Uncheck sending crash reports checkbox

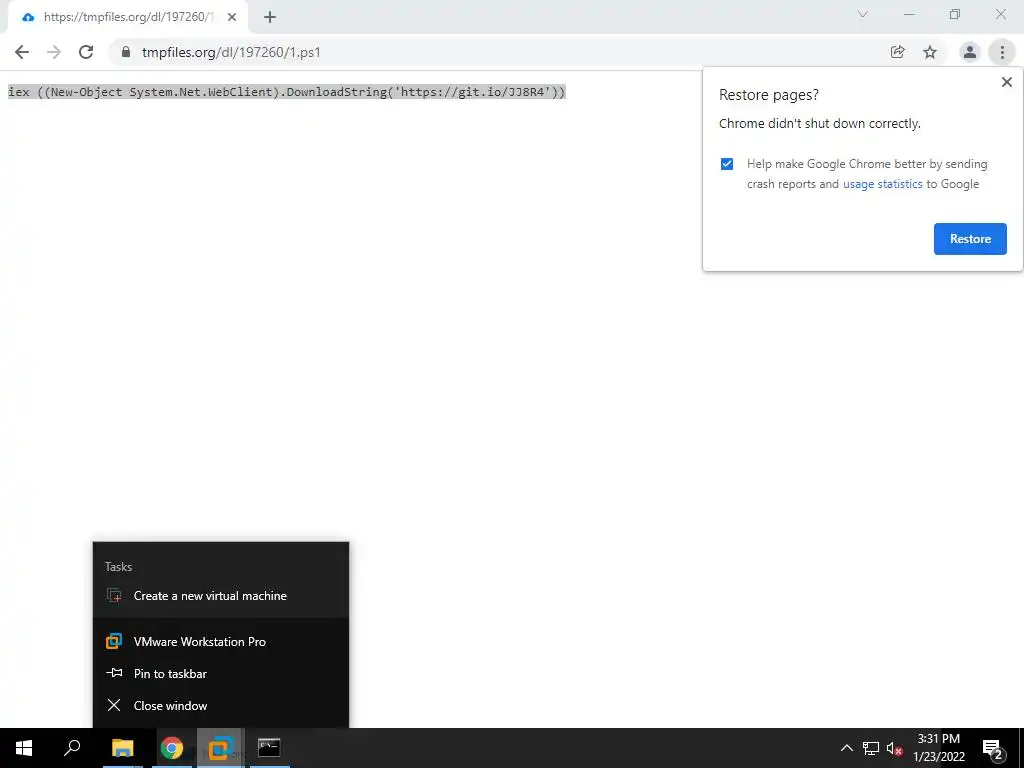pyautogui.click(x=727, y=164)
